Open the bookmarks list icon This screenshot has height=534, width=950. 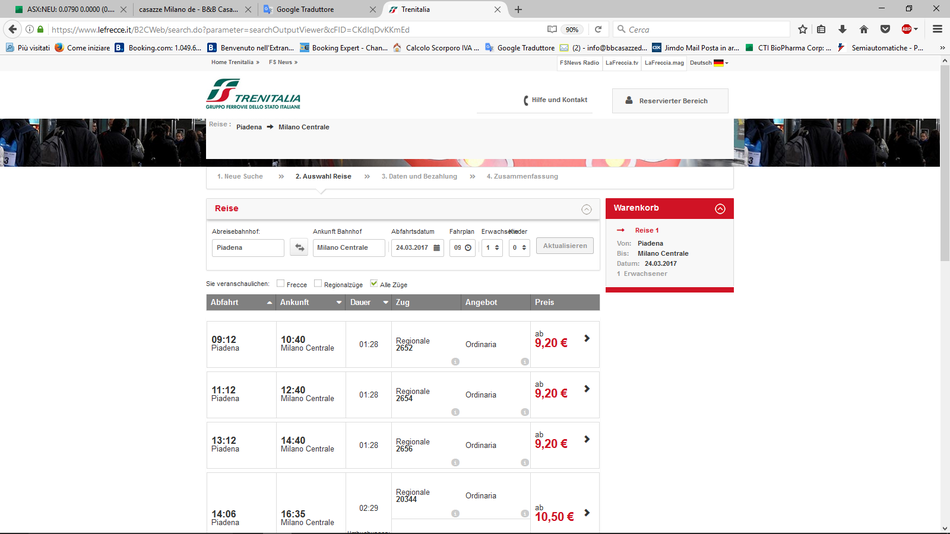(x=822, y=29)
